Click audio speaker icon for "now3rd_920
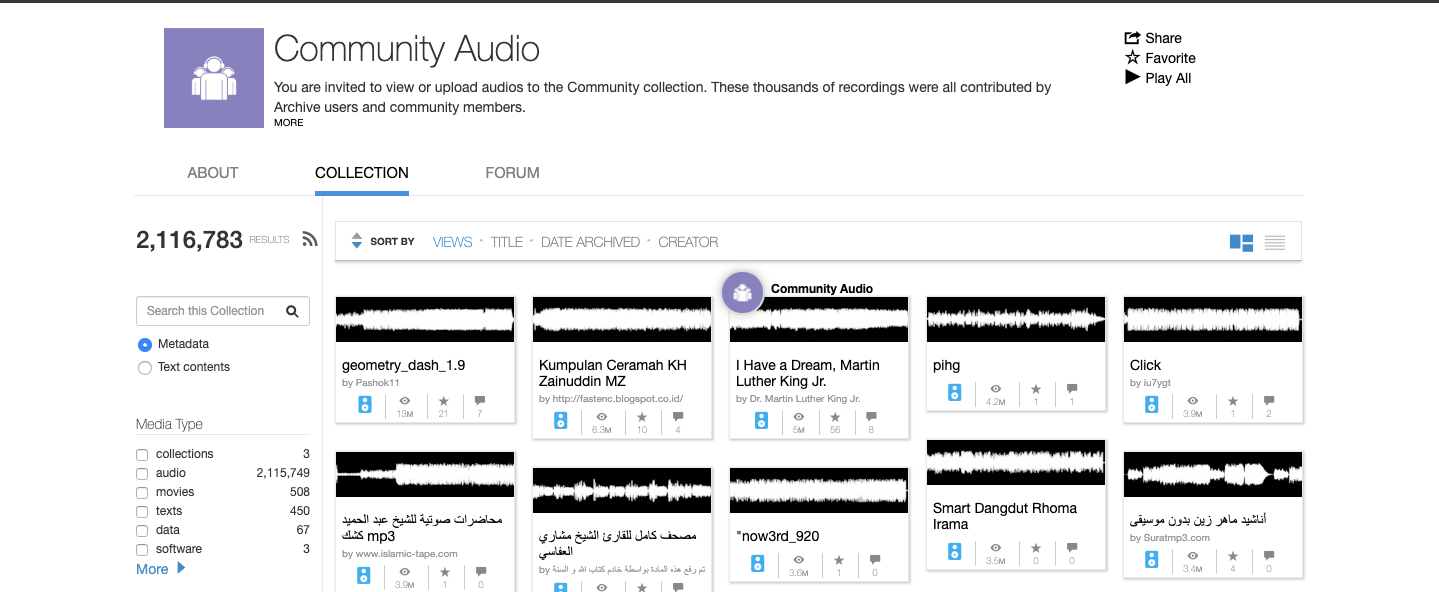Screen dimensions: 1439x592 coord(759,563)
